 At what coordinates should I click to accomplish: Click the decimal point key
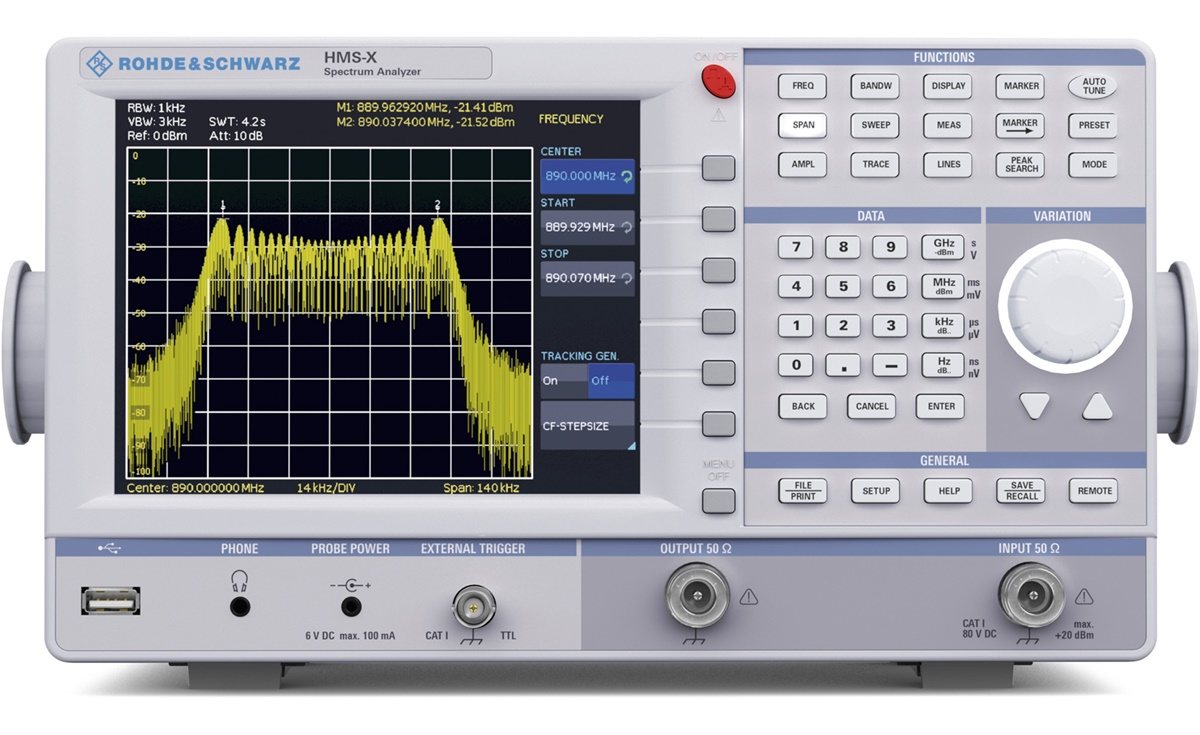(843, 365)
